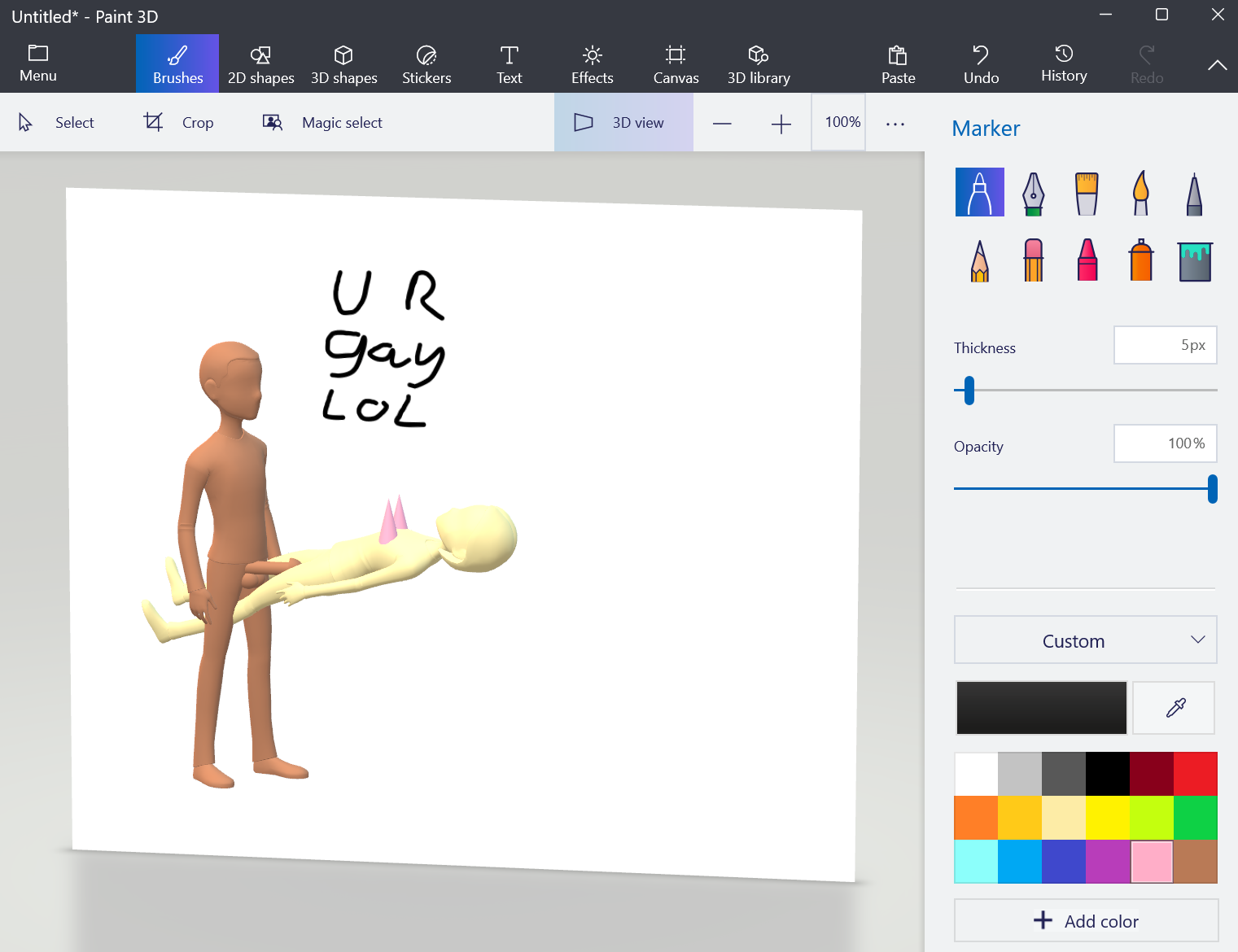The width and height of the screenshot is (1238, 952).
Task: Select the Watercolor brush
Action: point(1140,193)
